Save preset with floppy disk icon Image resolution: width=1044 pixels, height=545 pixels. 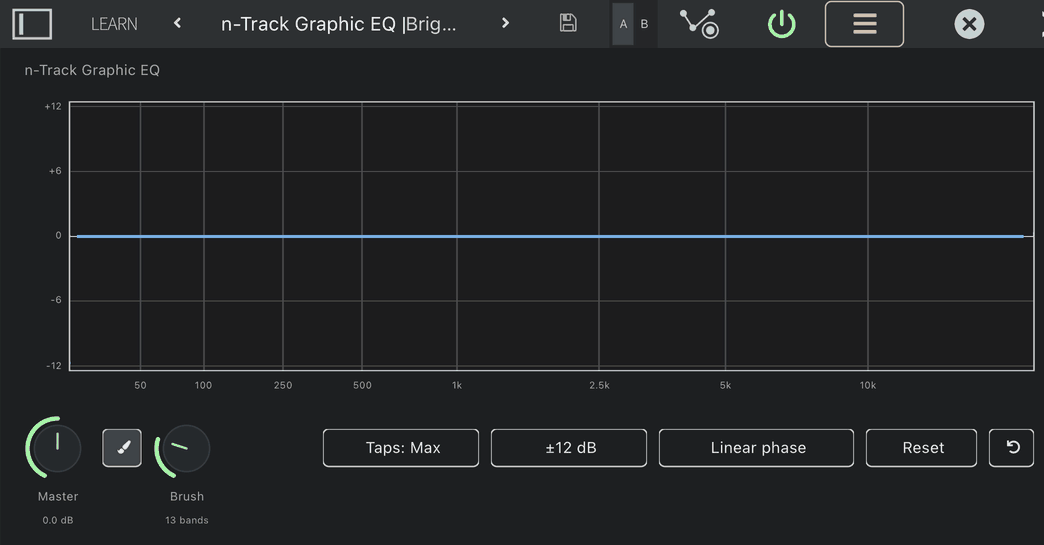click(568, 23)
